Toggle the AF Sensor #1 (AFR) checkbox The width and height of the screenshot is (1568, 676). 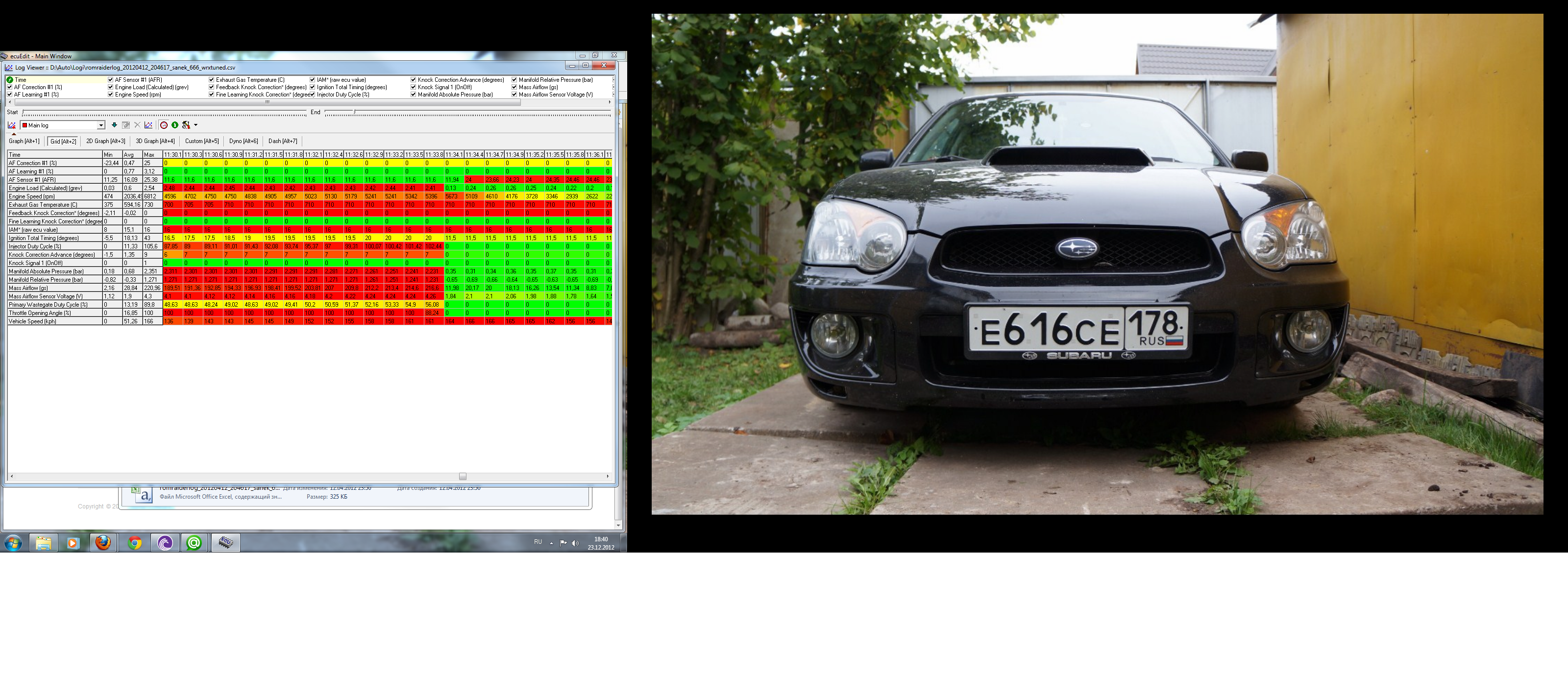(111, 80)
